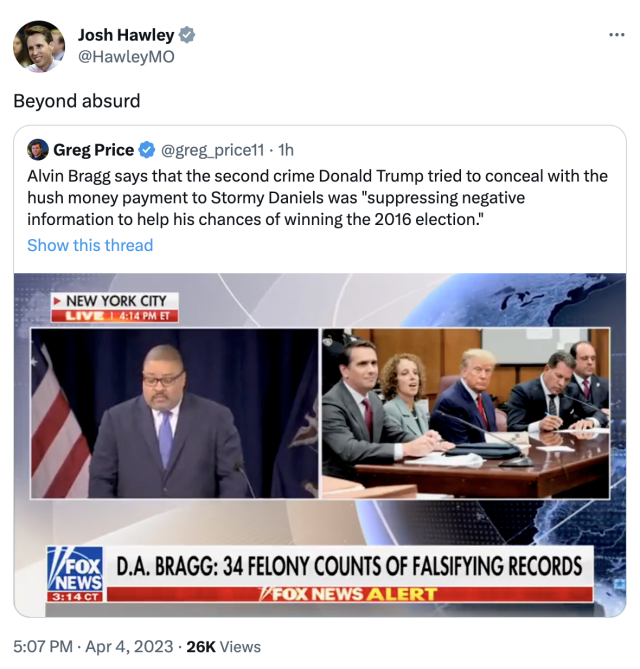Open the tweet's three-dot more menu
The height and width of the screenshot is (669, 640).
(617, 35)
